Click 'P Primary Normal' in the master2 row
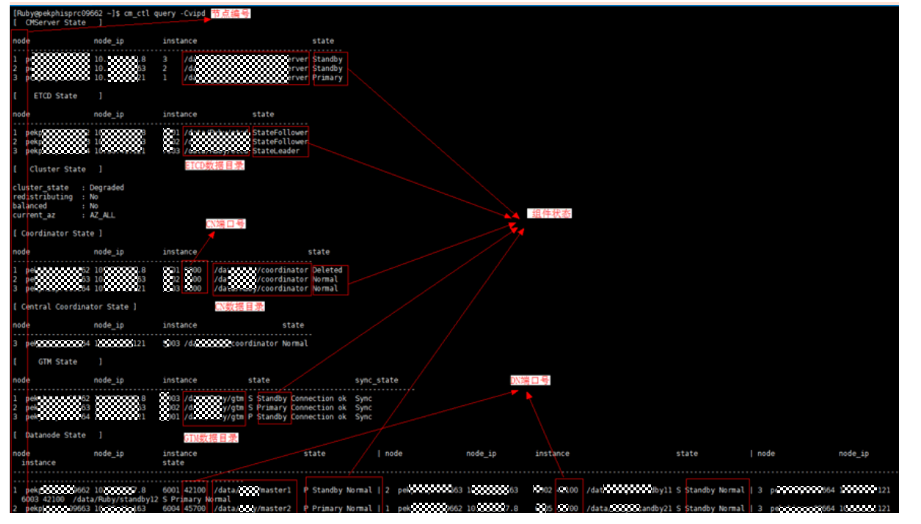921x524 pixels. 338,508
